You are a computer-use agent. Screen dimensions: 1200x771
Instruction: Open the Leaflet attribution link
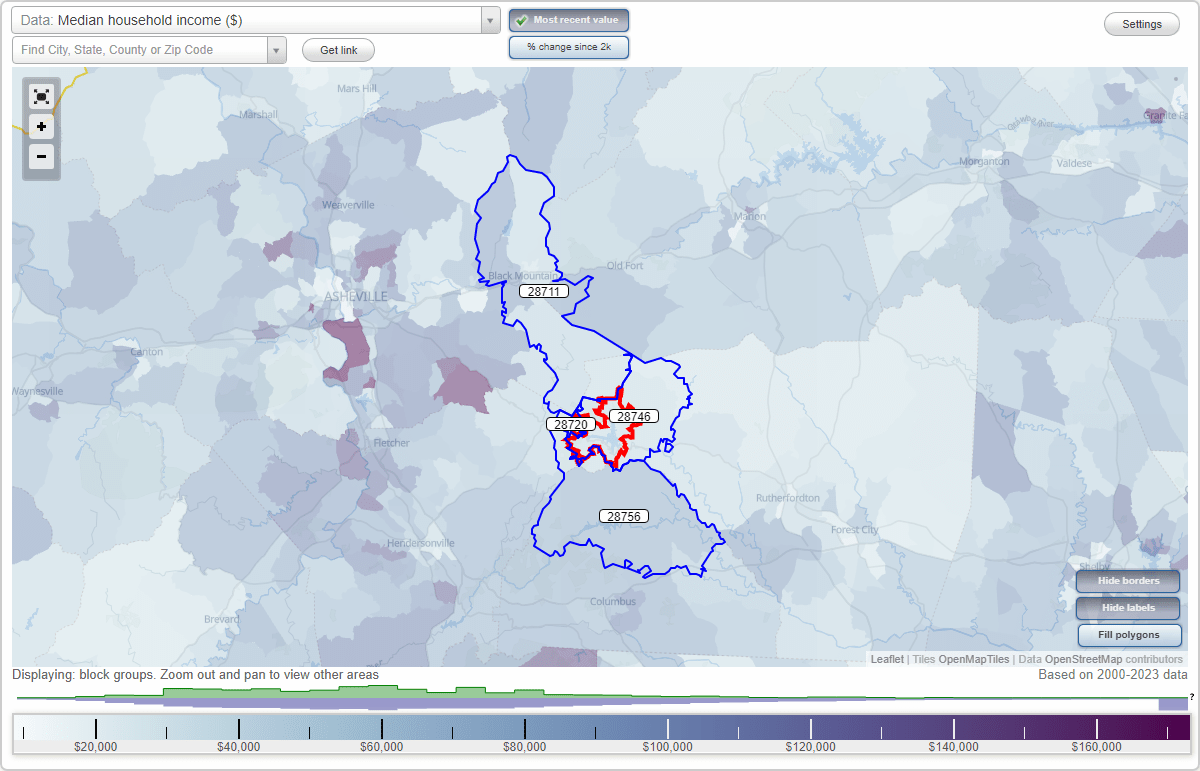coord(887,659)
